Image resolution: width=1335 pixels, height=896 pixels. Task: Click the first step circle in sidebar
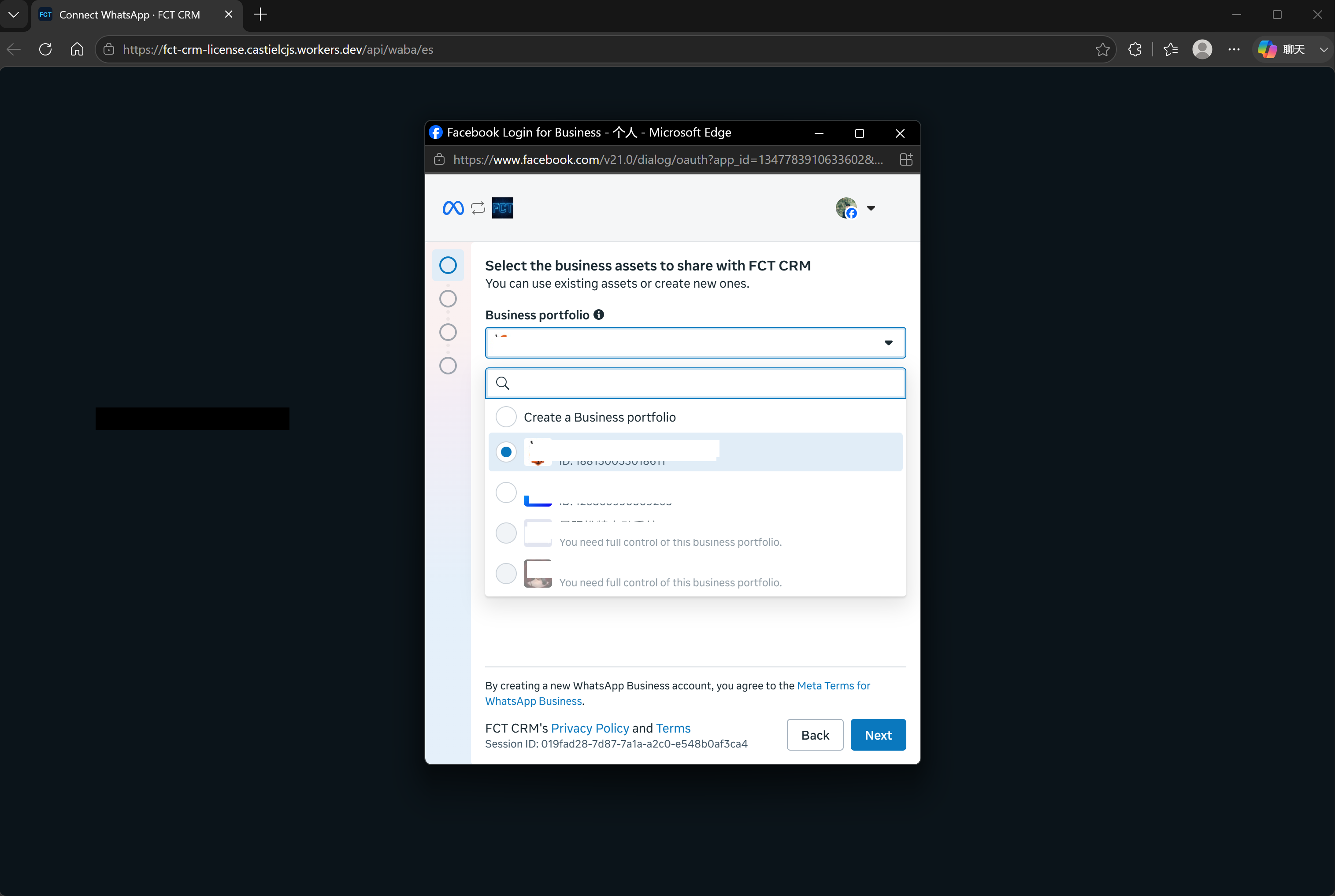pos(448,265)
